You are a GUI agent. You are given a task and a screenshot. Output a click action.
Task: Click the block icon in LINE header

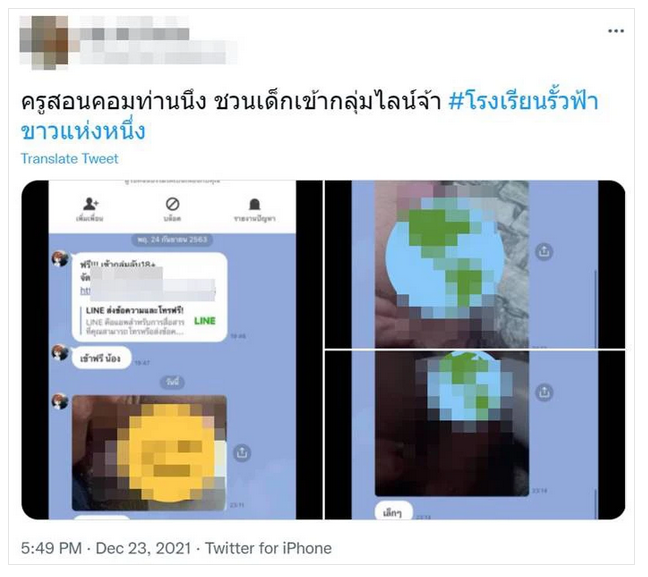[x=172, y=204]
